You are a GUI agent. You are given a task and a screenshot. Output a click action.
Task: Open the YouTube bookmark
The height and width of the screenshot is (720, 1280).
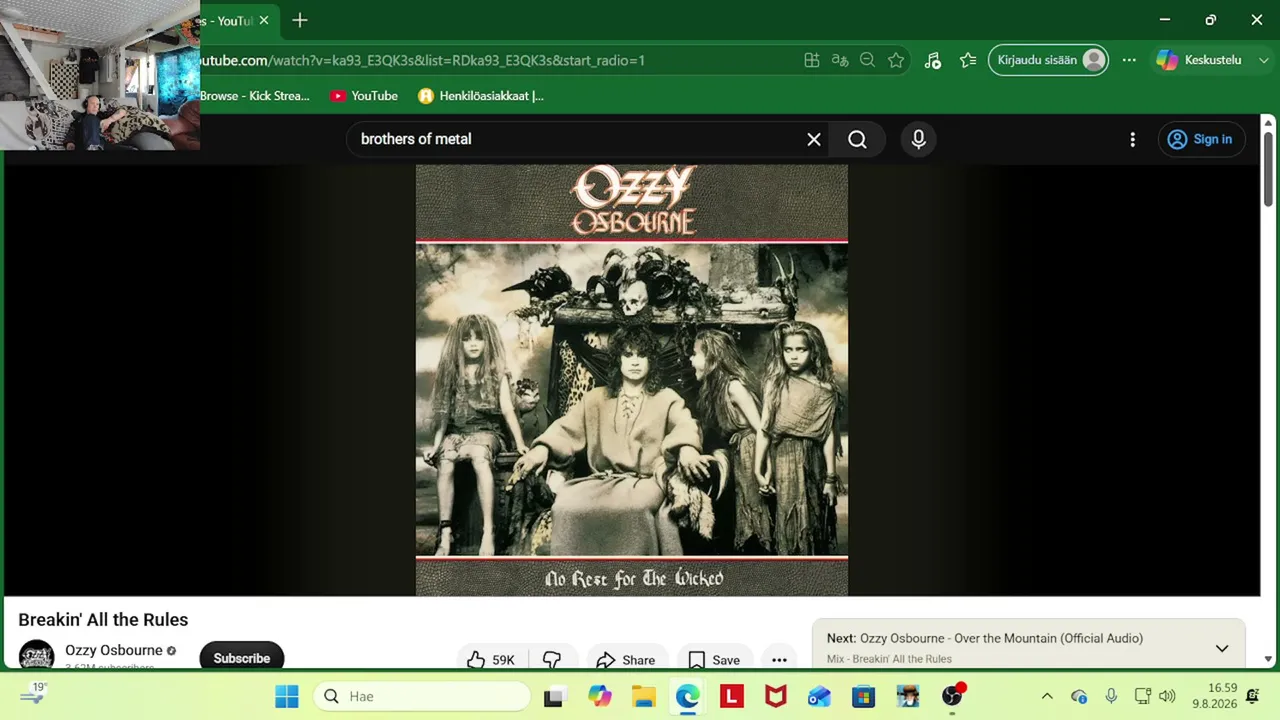364,96
